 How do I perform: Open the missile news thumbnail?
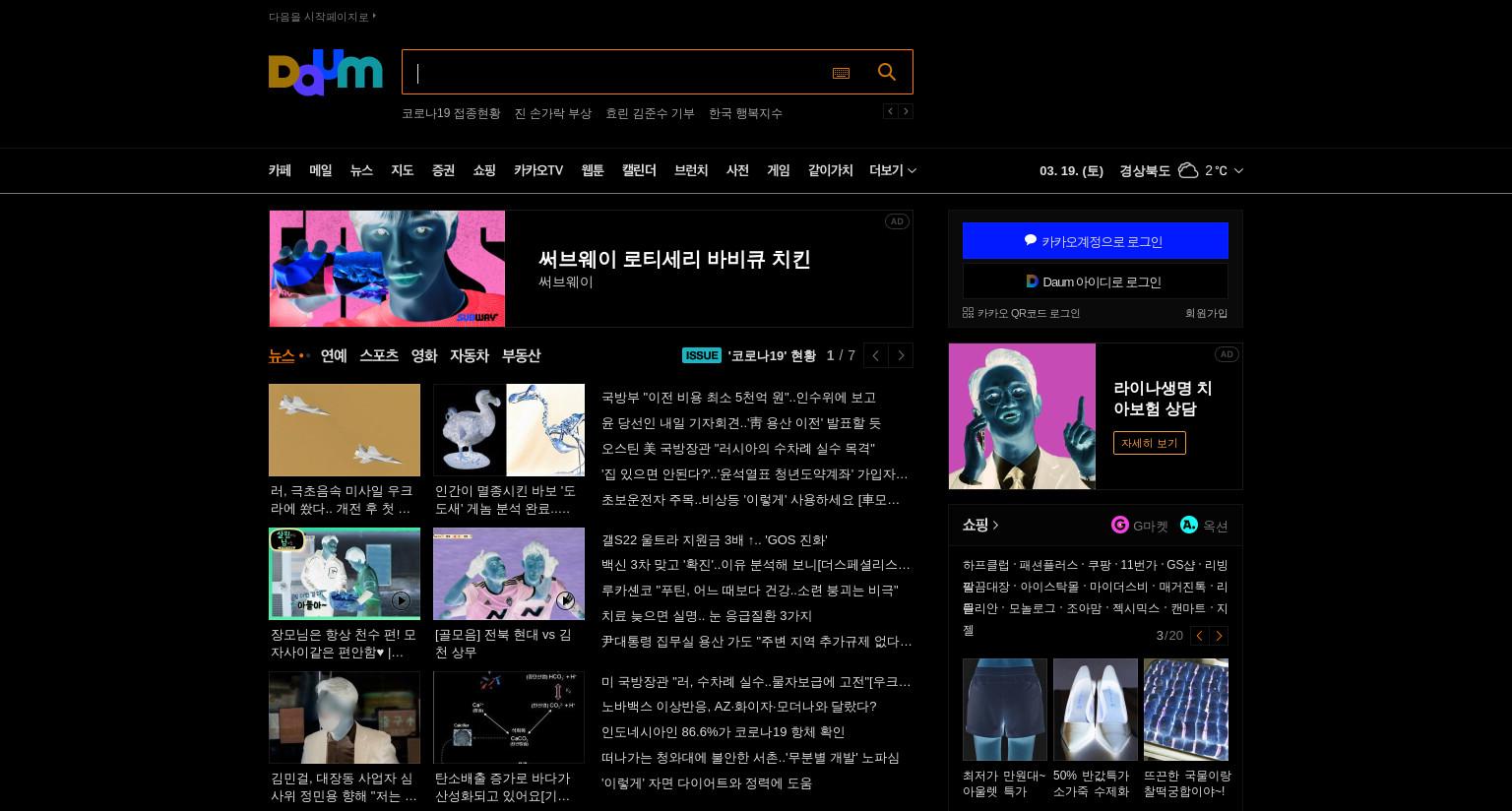(345, 430)
